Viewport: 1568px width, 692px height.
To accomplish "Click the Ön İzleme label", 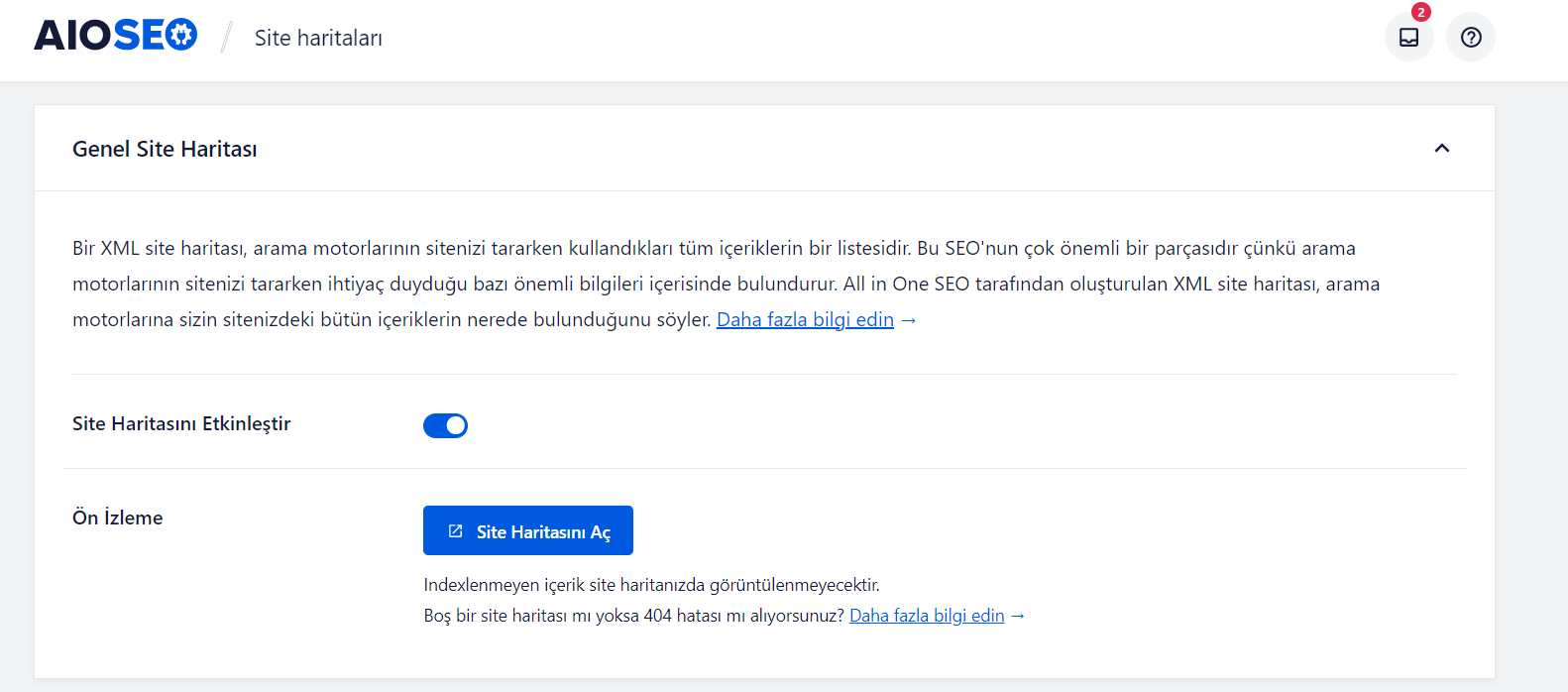I will (x=117, y=518).
